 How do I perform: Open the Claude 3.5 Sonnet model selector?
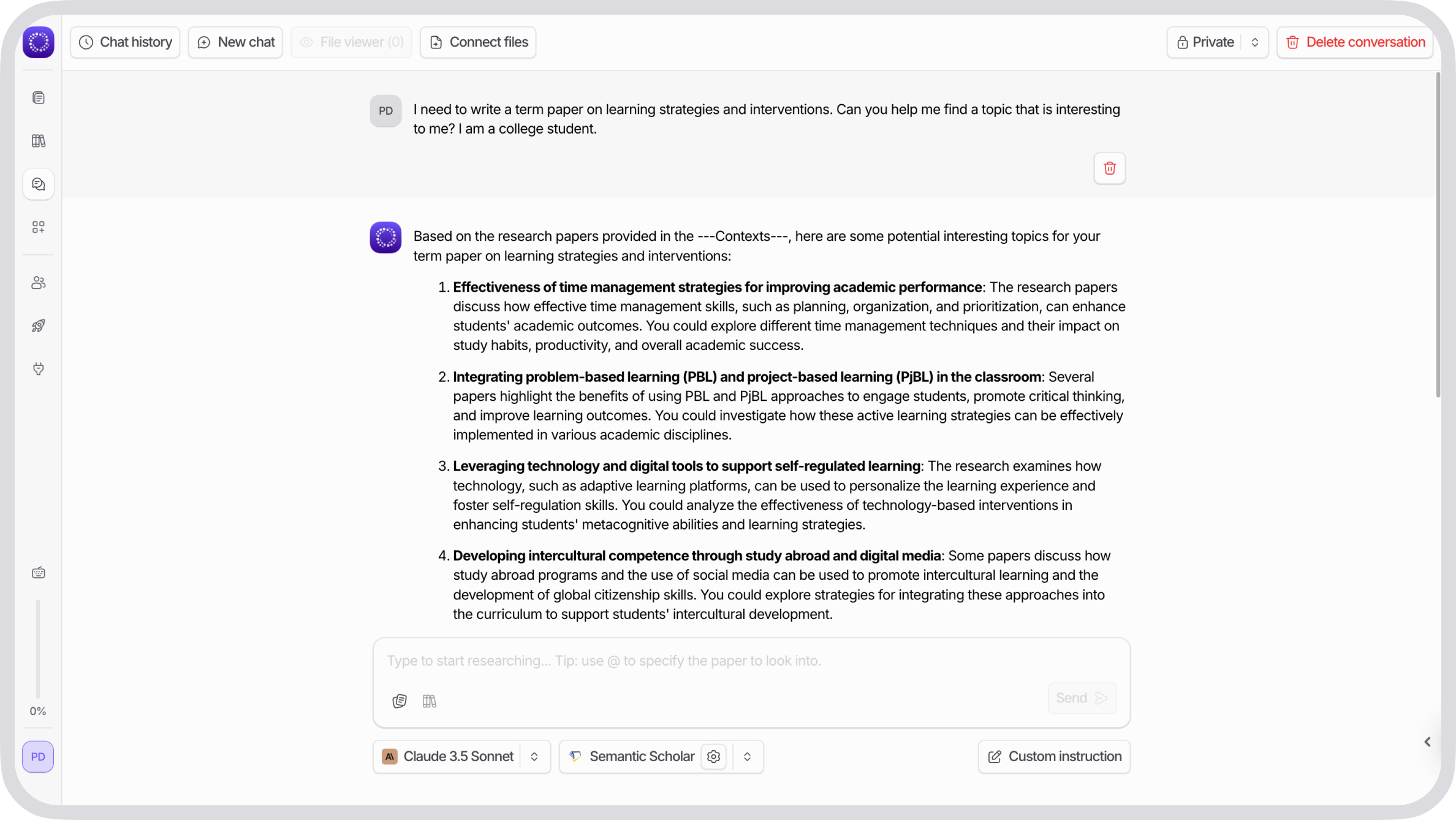461,757
